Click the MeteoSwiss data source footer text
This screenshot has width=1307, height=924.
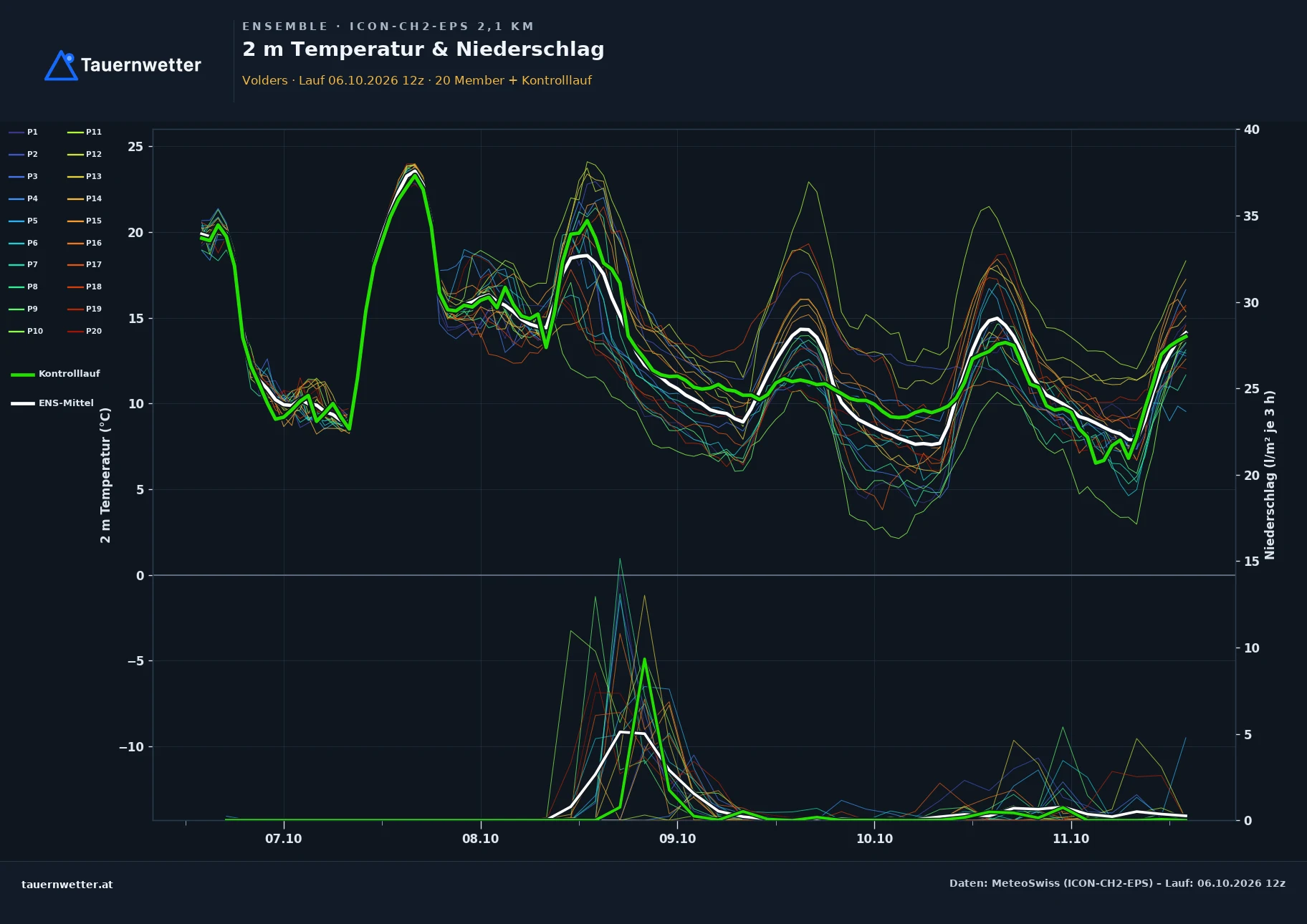tap(1117, 883)
